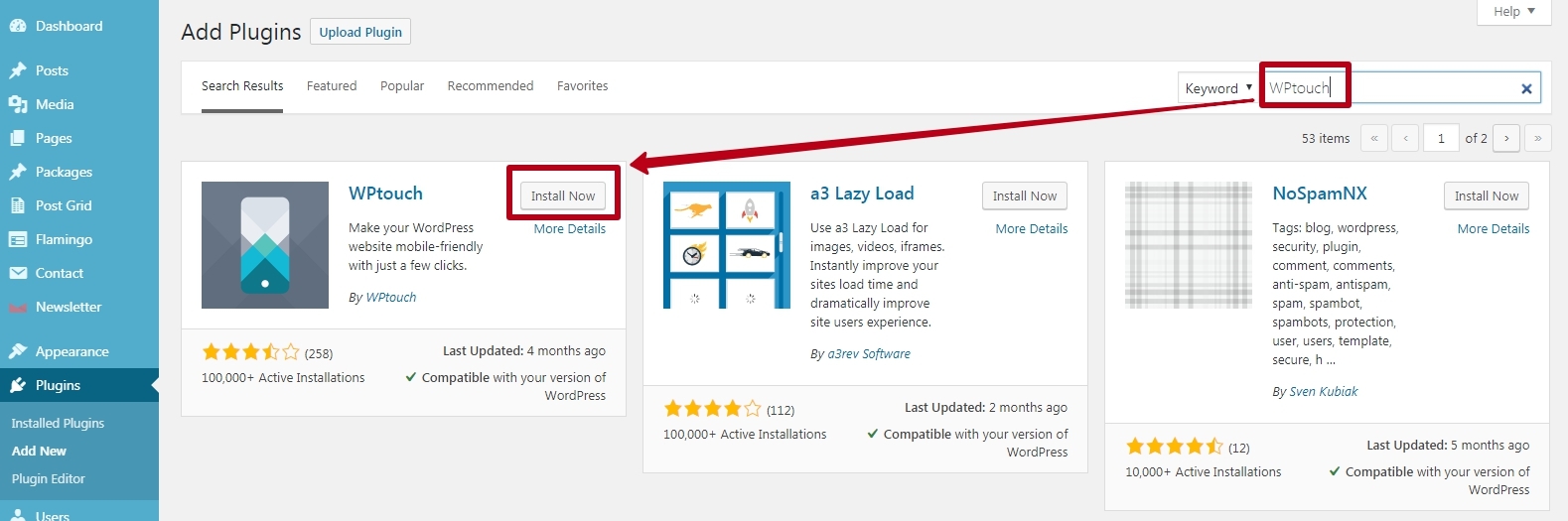Go to the previous results page
This screenshot has height=521, width=1568.
1405,138
